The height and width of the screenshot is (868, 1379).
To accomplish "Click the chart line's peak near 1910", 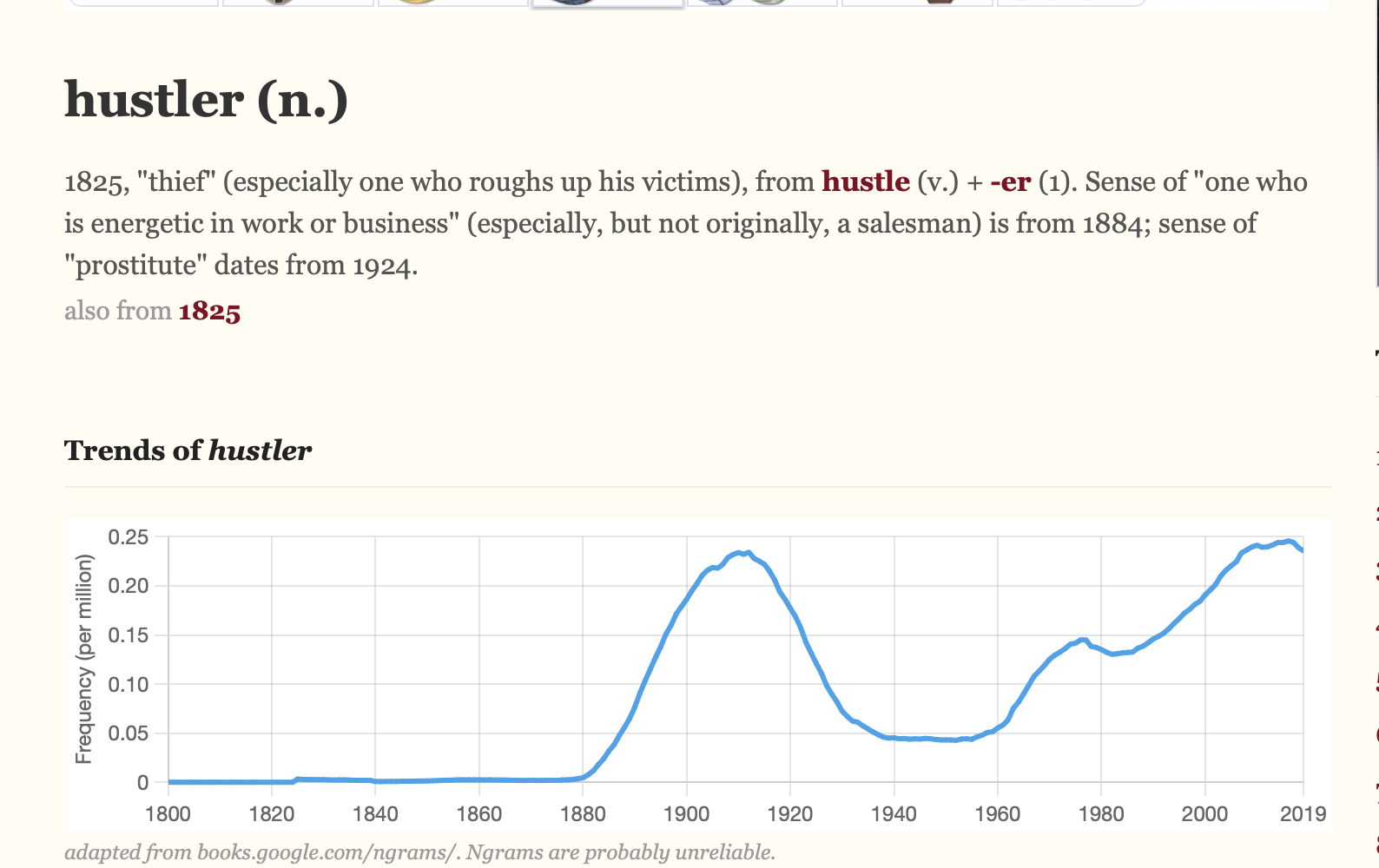I will tap(739, 552).
